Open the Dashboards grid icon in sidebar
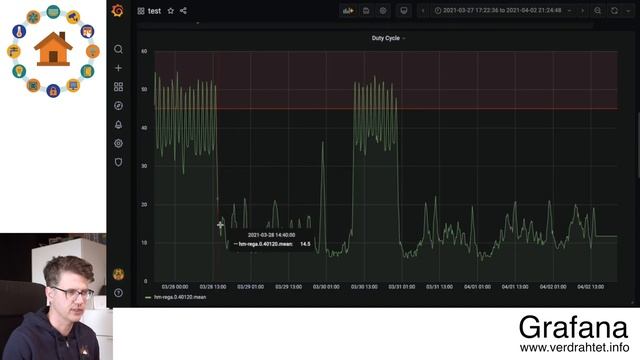The height and width of the screenshot is (360, 640). click(118, 87)
